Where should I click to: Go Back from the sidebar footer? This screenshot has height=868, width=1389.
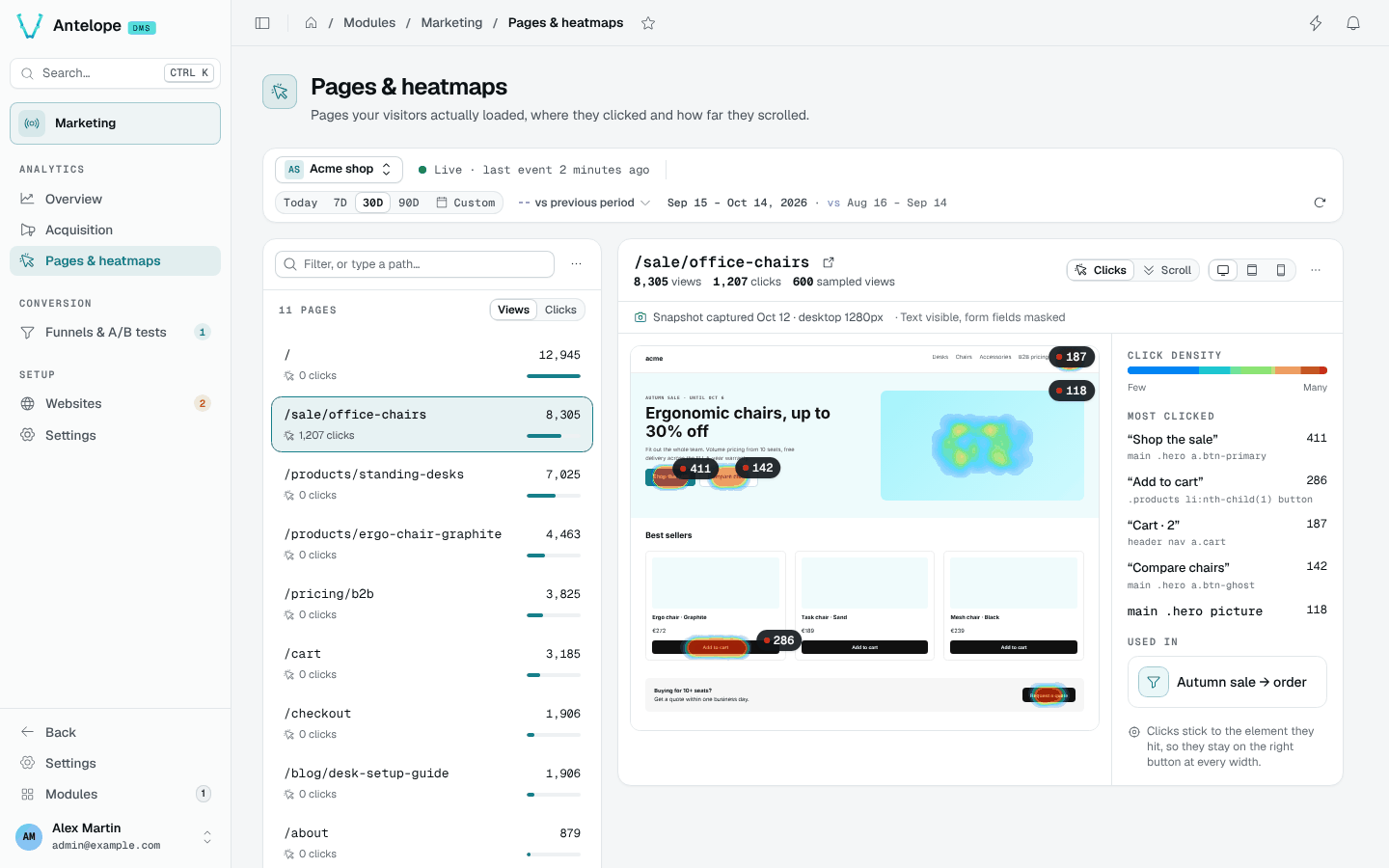point(115,732)
